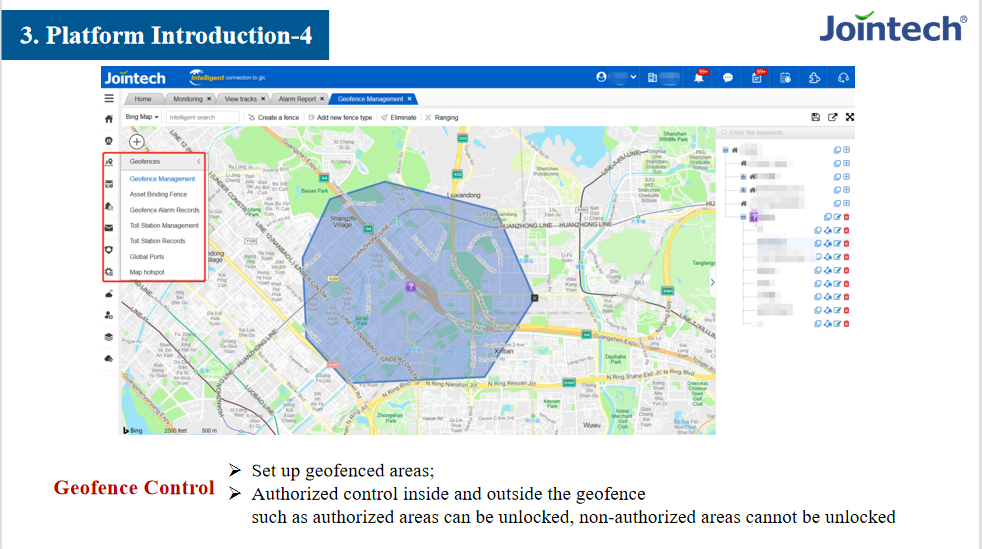The image size is (982, 549).
Task: Click the home icon in left sidebar
Action: point(109,118)
